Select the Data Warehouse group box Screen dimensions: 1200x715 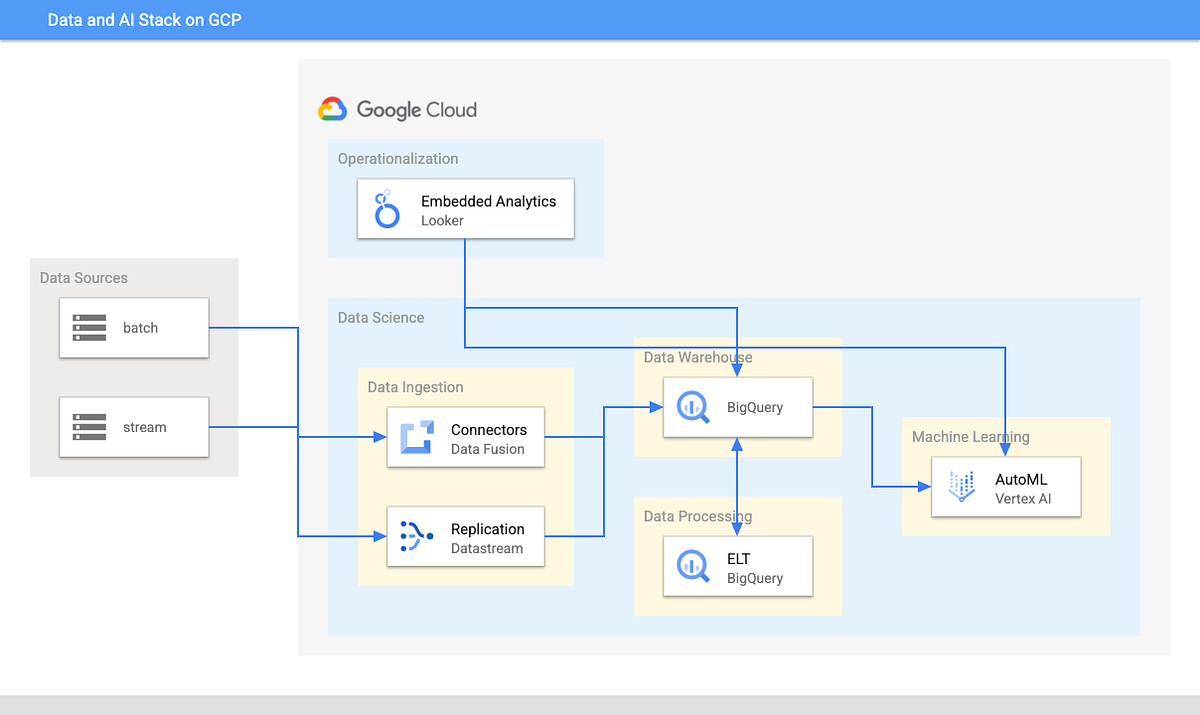697,357
